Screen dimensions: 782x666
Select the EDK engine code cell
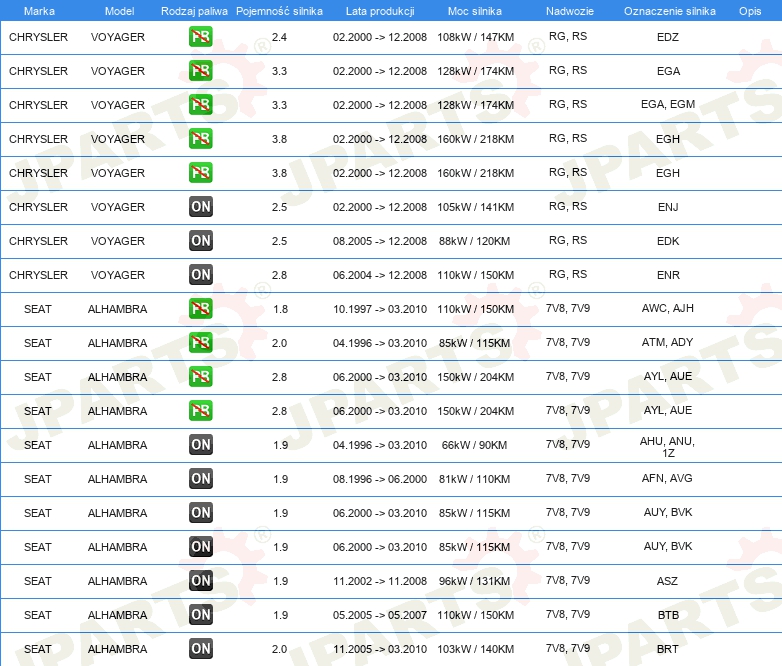tap(668, 241)
